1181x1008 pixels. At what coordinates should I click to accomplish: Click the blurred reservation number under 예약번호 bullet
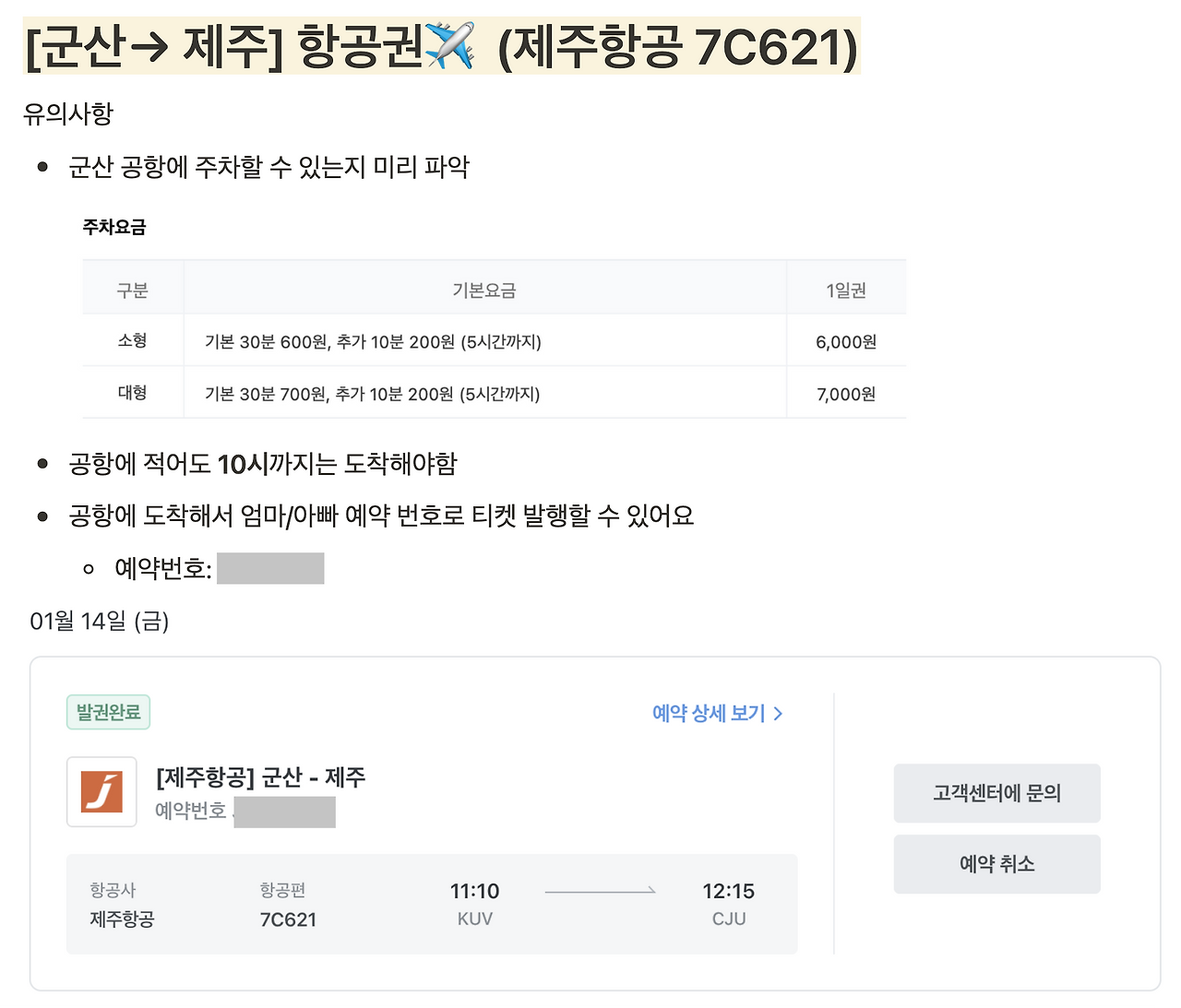click(270, 568)
